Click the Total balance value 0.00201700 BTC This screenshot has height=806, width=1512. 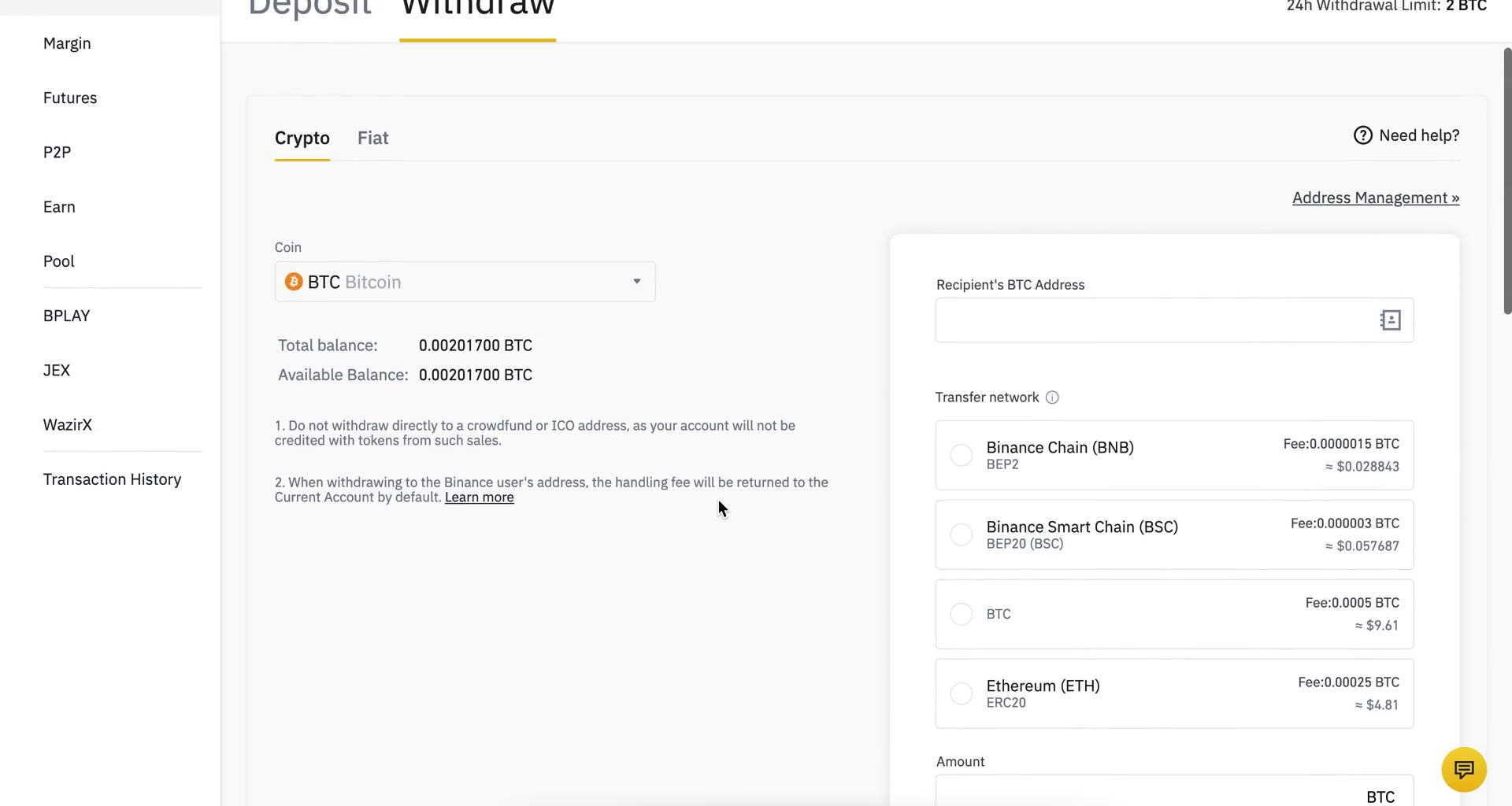click(x=476, y=346)
